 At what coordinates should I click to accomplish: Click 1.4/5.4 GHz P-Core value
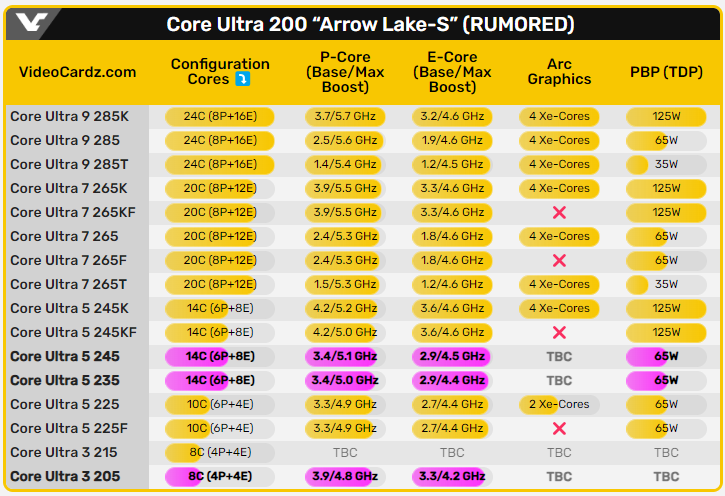(x=345, y=165)
